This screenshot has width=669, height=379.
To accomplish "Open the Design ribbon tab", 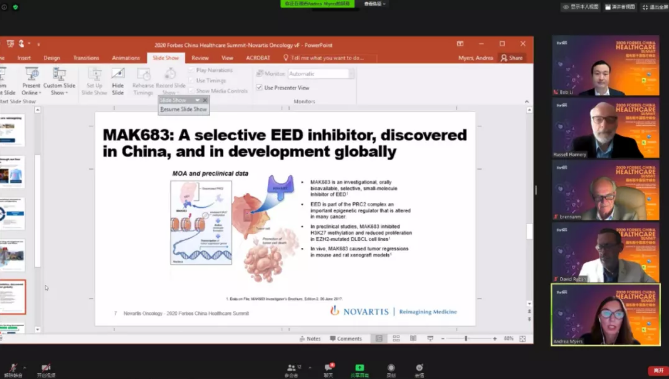I will click(x=52, y=58).
